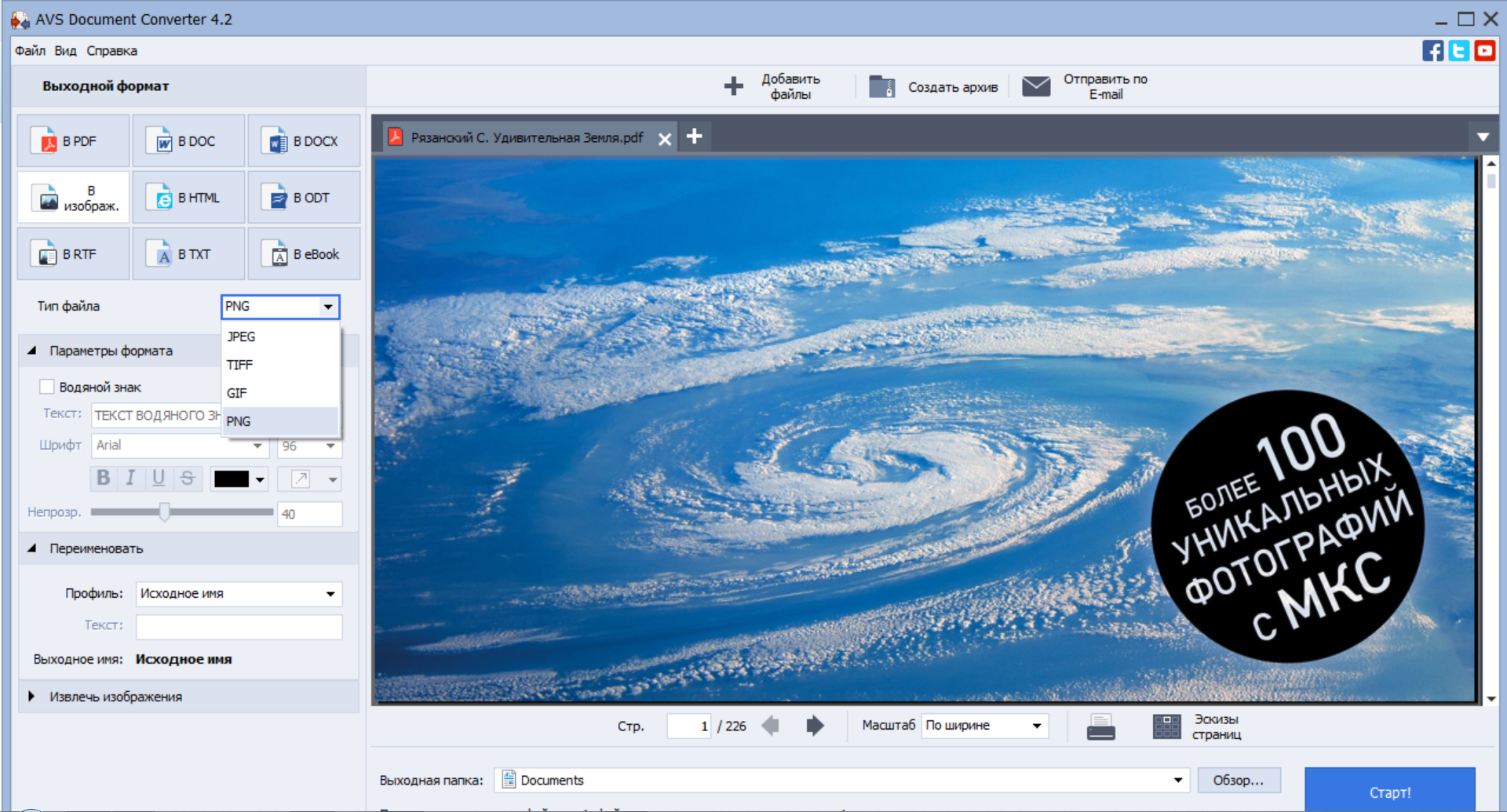The image size is (1507, 812).
Task: Select the To eBook output format
Action: 304,254
